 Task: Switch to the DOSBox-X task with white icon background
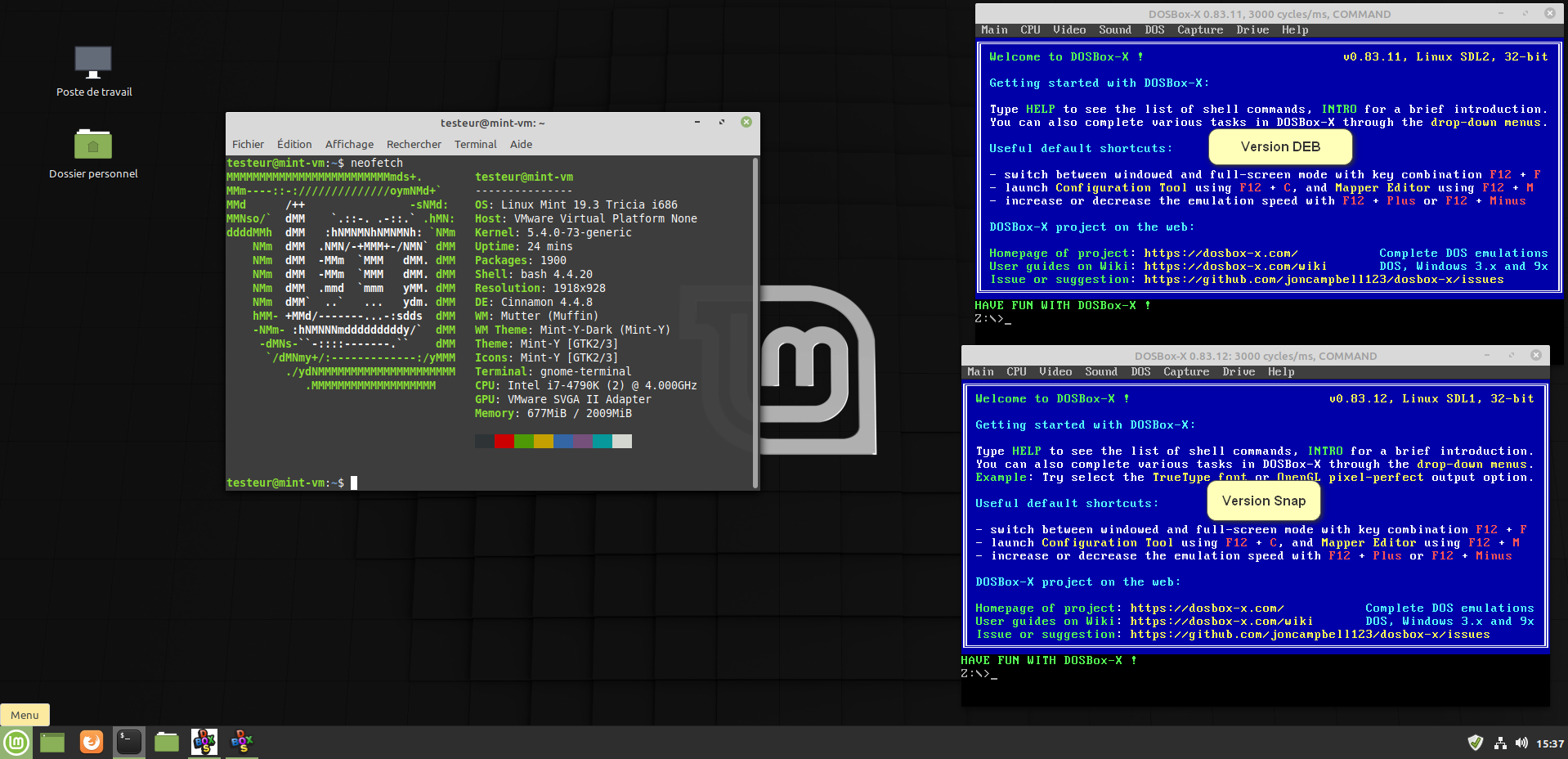(x=204, y=742)
